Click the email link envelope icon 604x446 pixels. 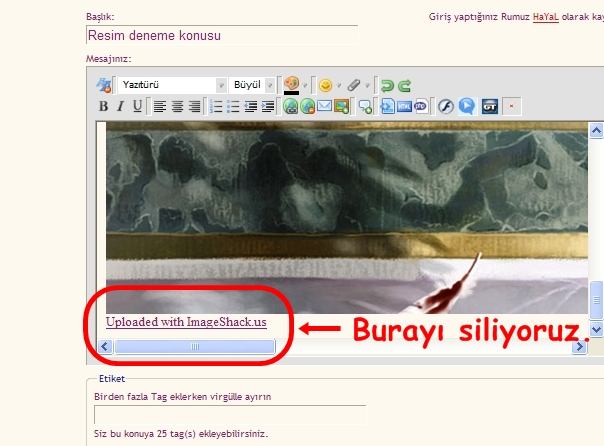point(324,106)
